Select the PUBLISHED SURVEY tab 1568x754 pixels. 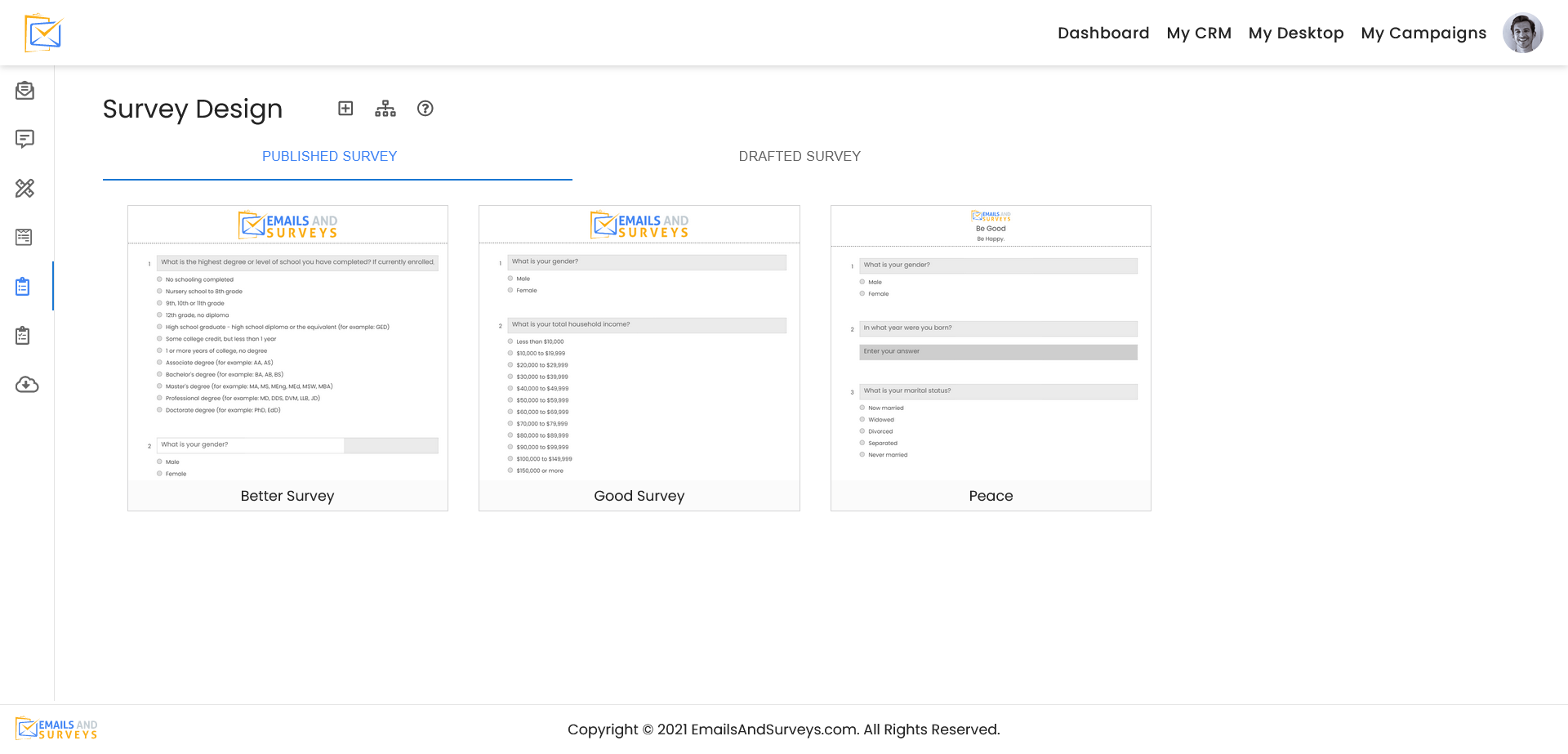(329, 156)
